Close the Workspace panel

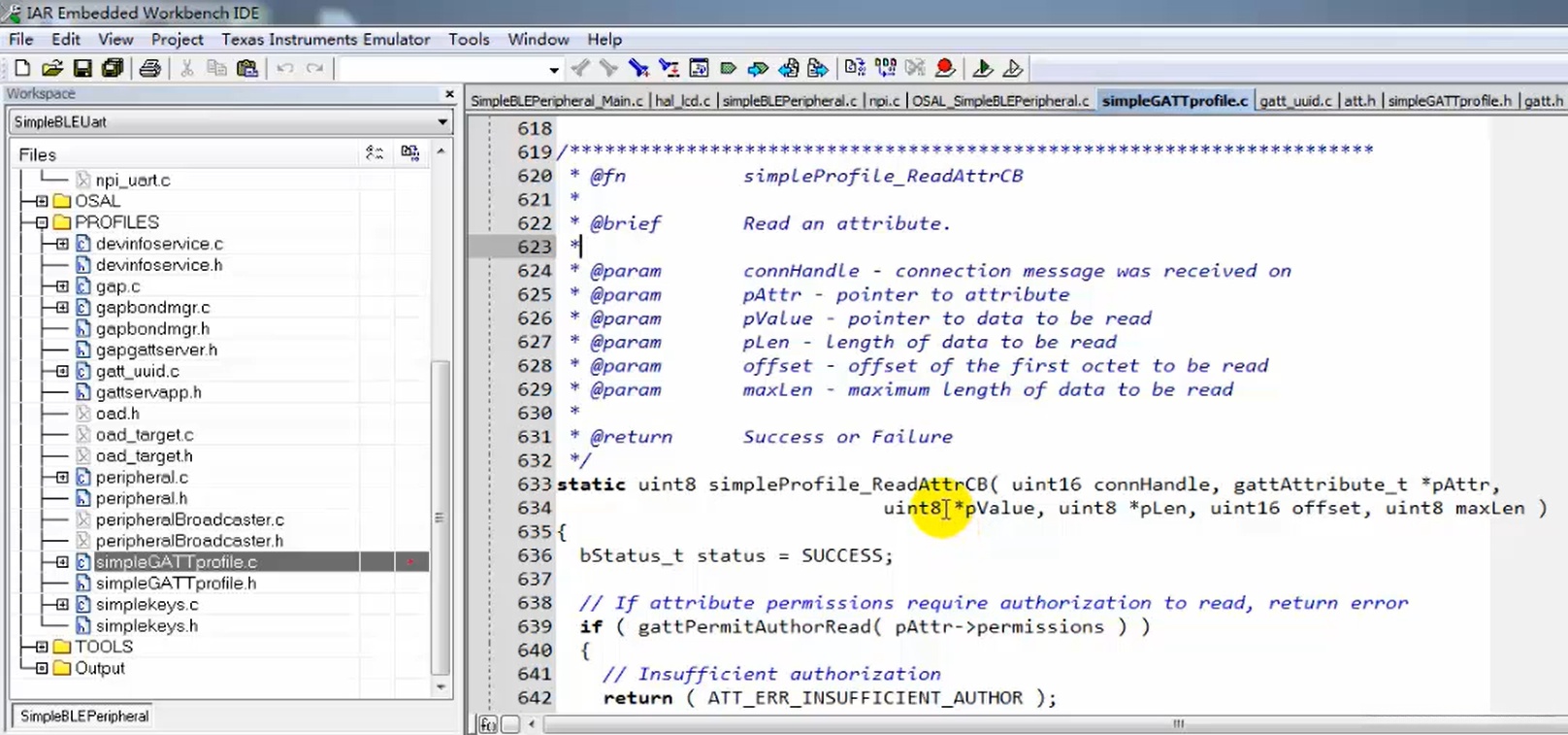pyautogui.click(x=449, y=94)
